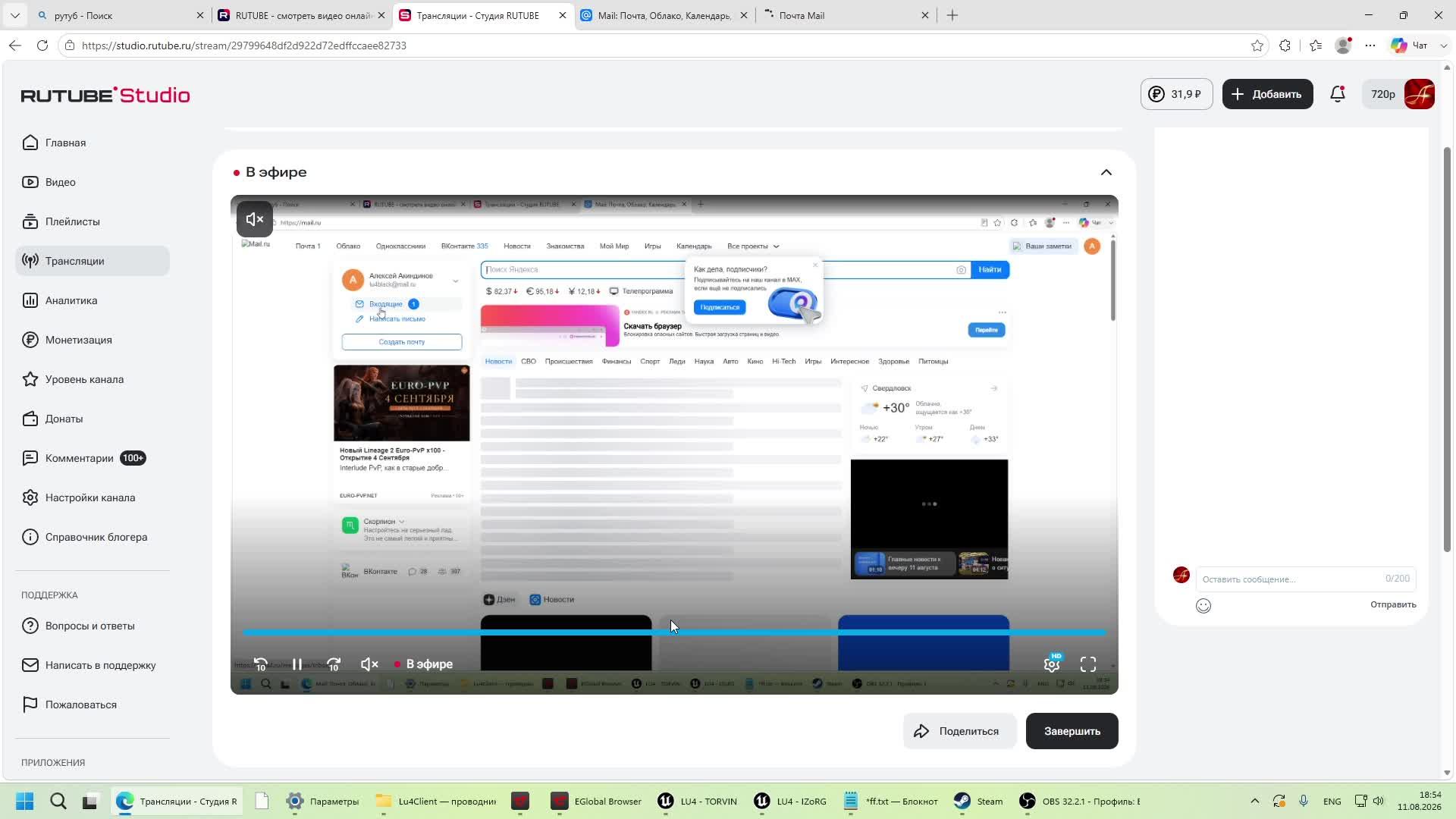
Task: Rewind the stream 10 seconds
Action: (x=260, y=664)
